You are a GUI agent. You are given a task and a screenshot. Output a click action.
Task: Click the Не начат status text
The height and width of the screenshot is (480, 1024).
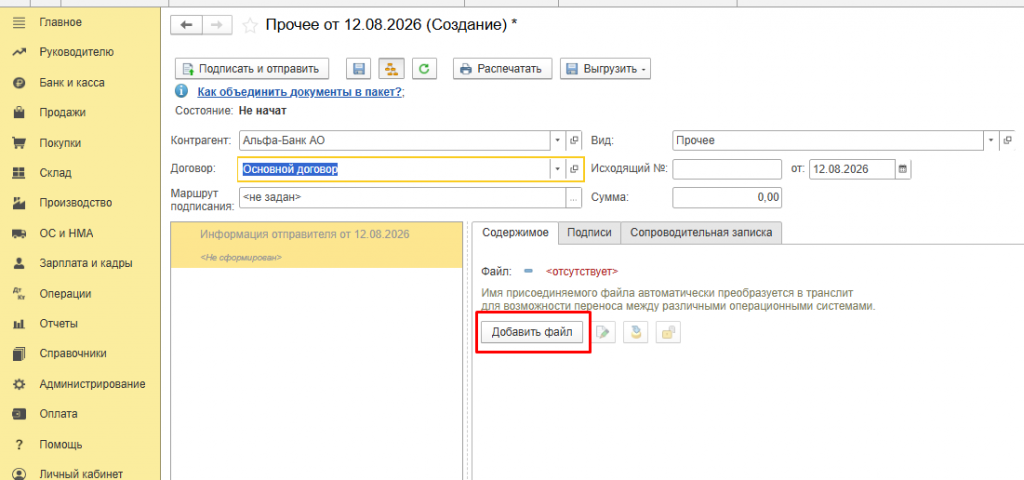pyautogui.click(x=263, y=111)
